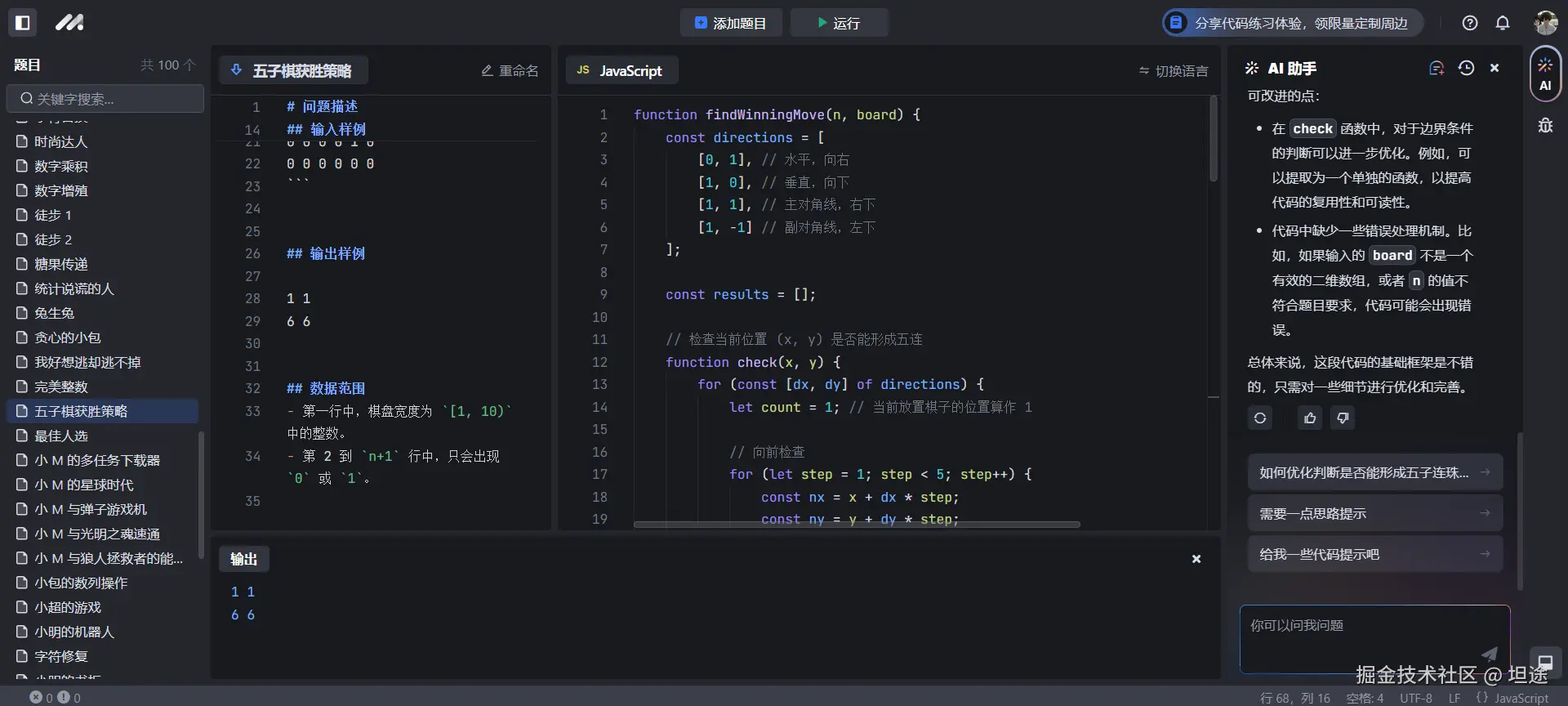
Task: Toggle the AI assistant side button
Action: coord(1545,74)
